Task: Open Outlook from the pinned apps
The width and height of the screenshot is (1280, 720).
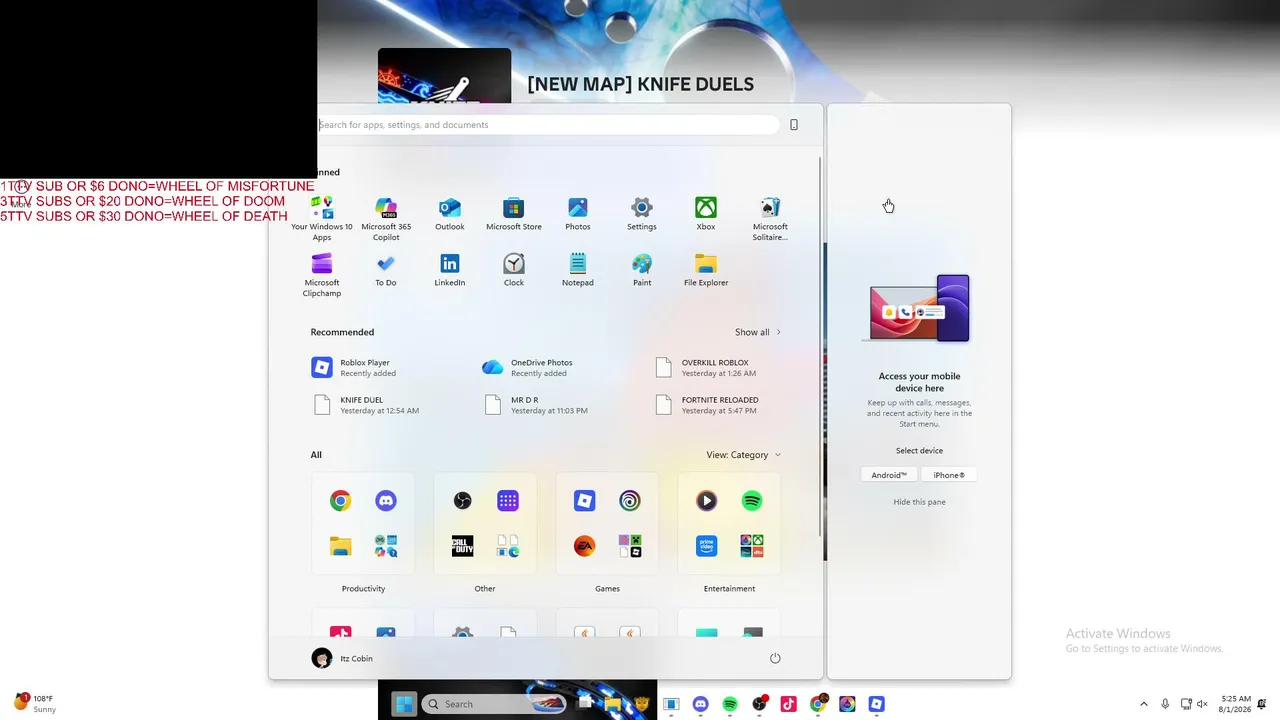Action: pyautogui.click(x=450, y=214)
